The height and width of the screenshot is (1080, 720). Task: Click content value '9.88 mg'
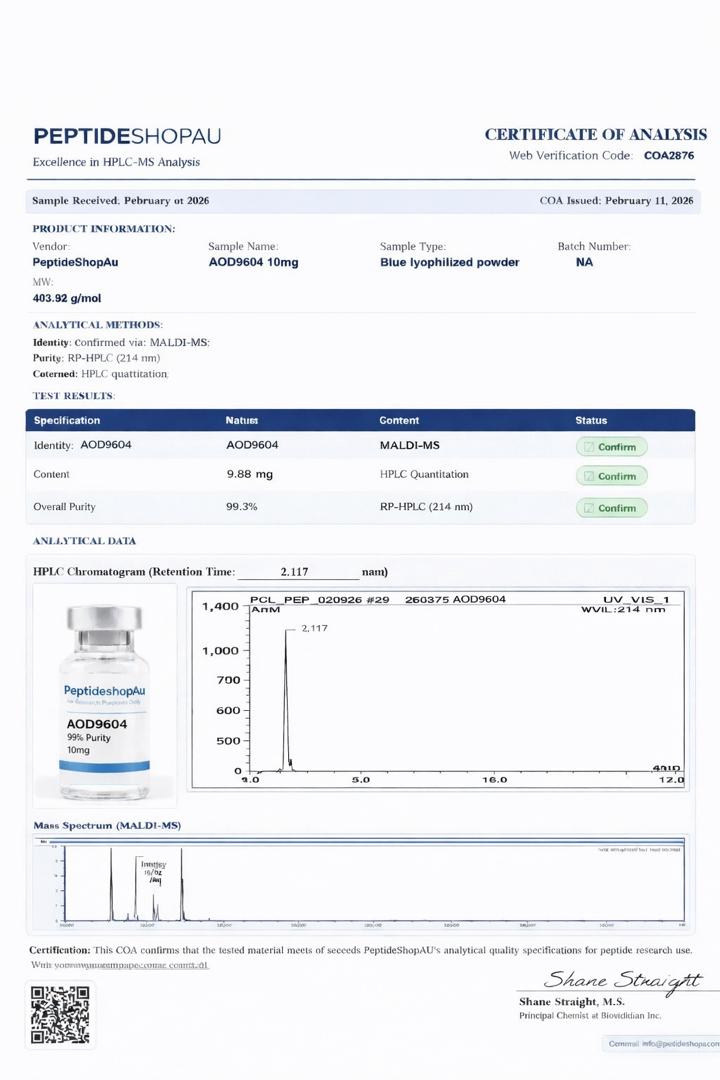249,475
